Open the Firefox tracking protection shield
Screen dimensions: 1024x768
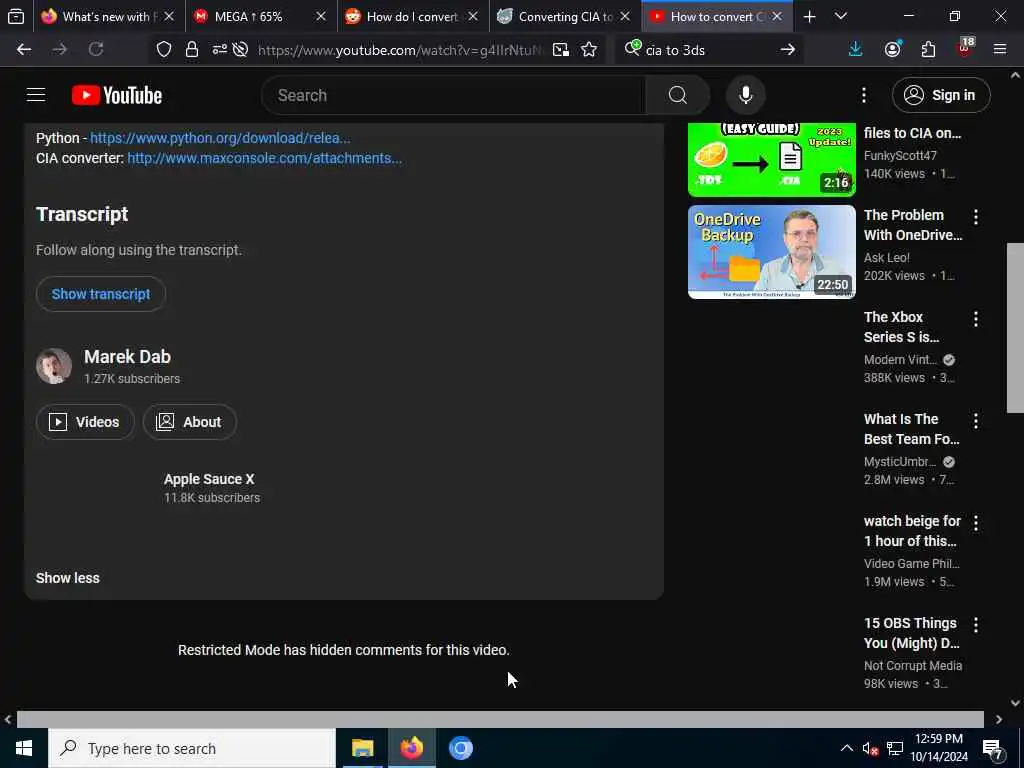point(164,50)
